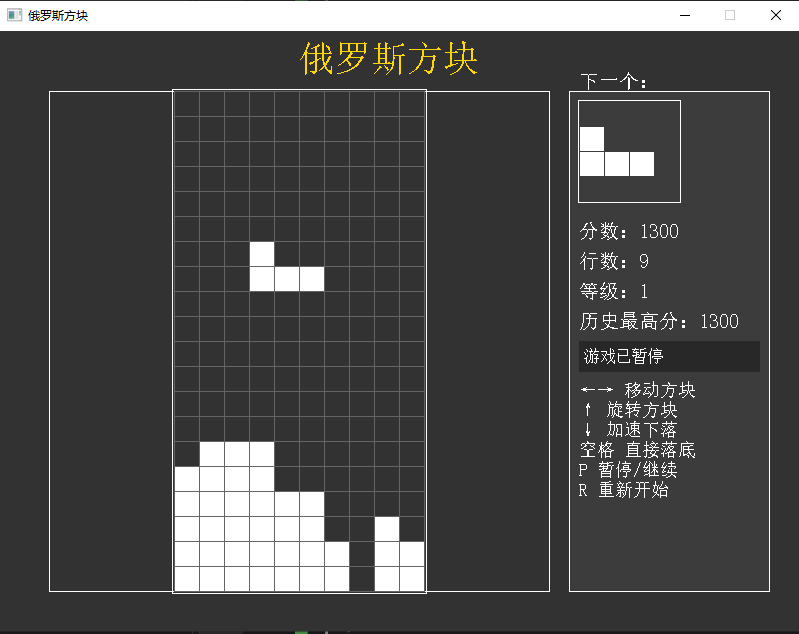Click the P 暂停/继续 instruction text

pos(627,470)
